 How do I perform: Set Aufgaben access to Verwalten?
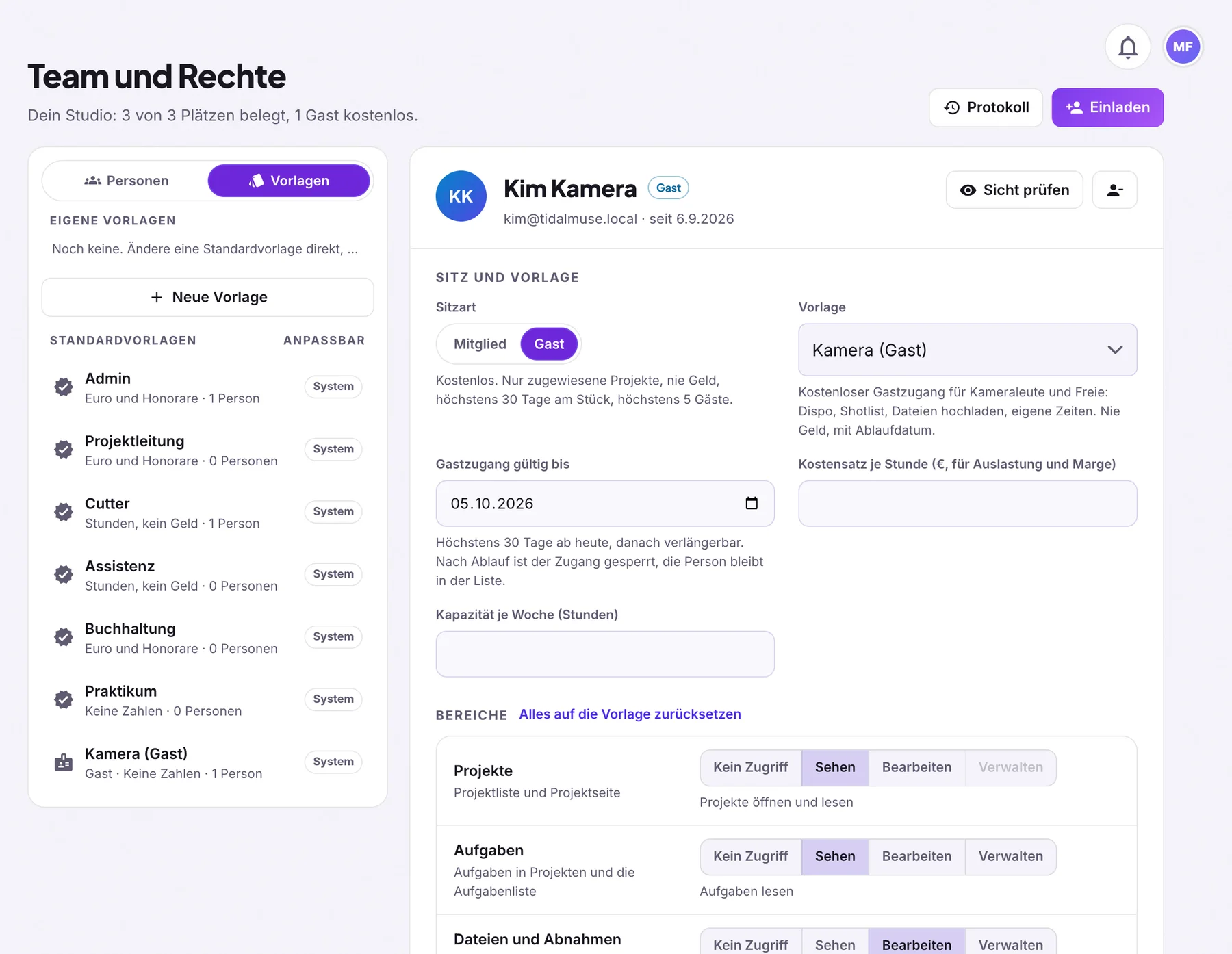tap(1010, 857)
